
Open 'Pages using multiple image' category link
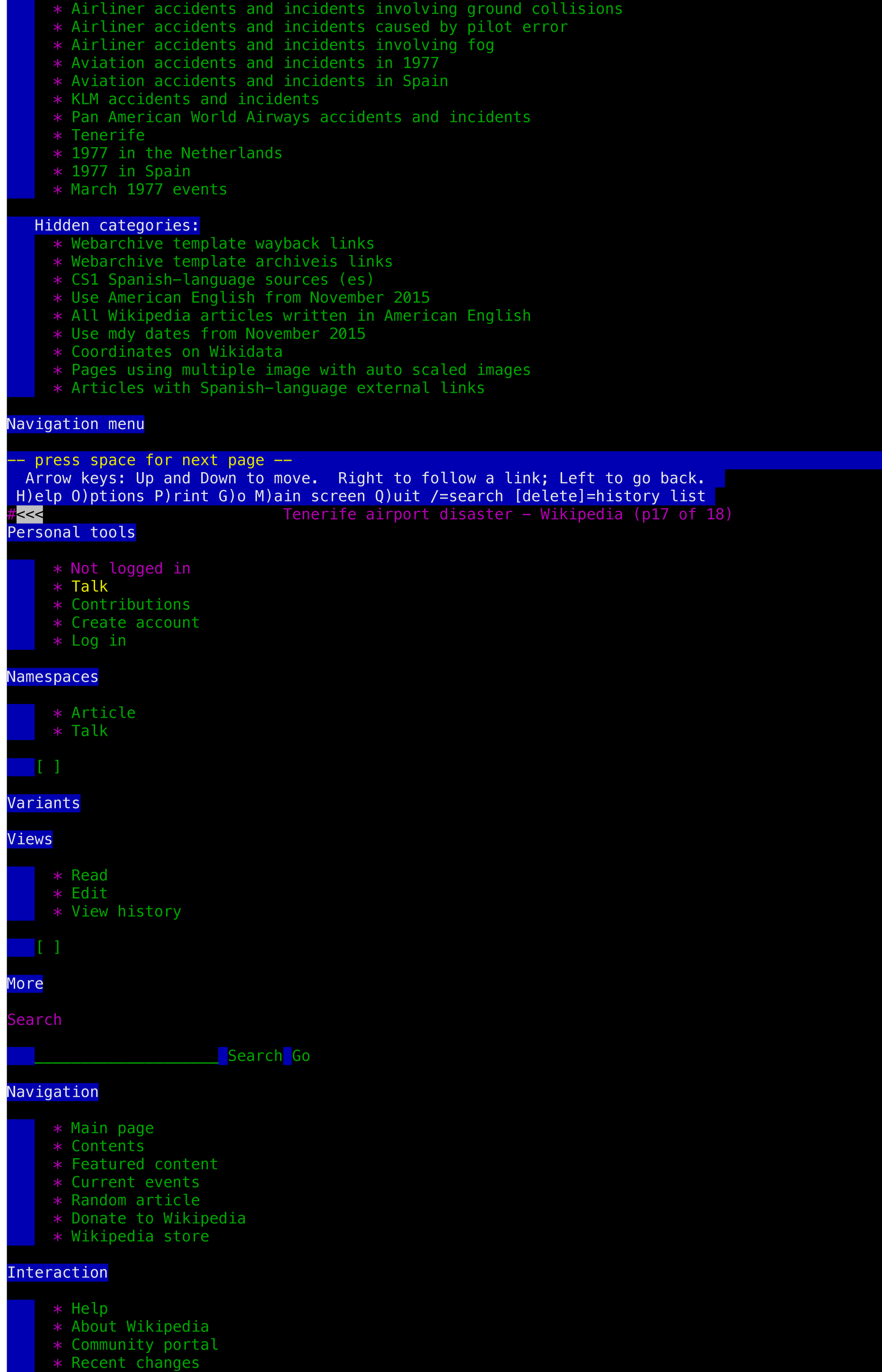[x=300, y=370]
